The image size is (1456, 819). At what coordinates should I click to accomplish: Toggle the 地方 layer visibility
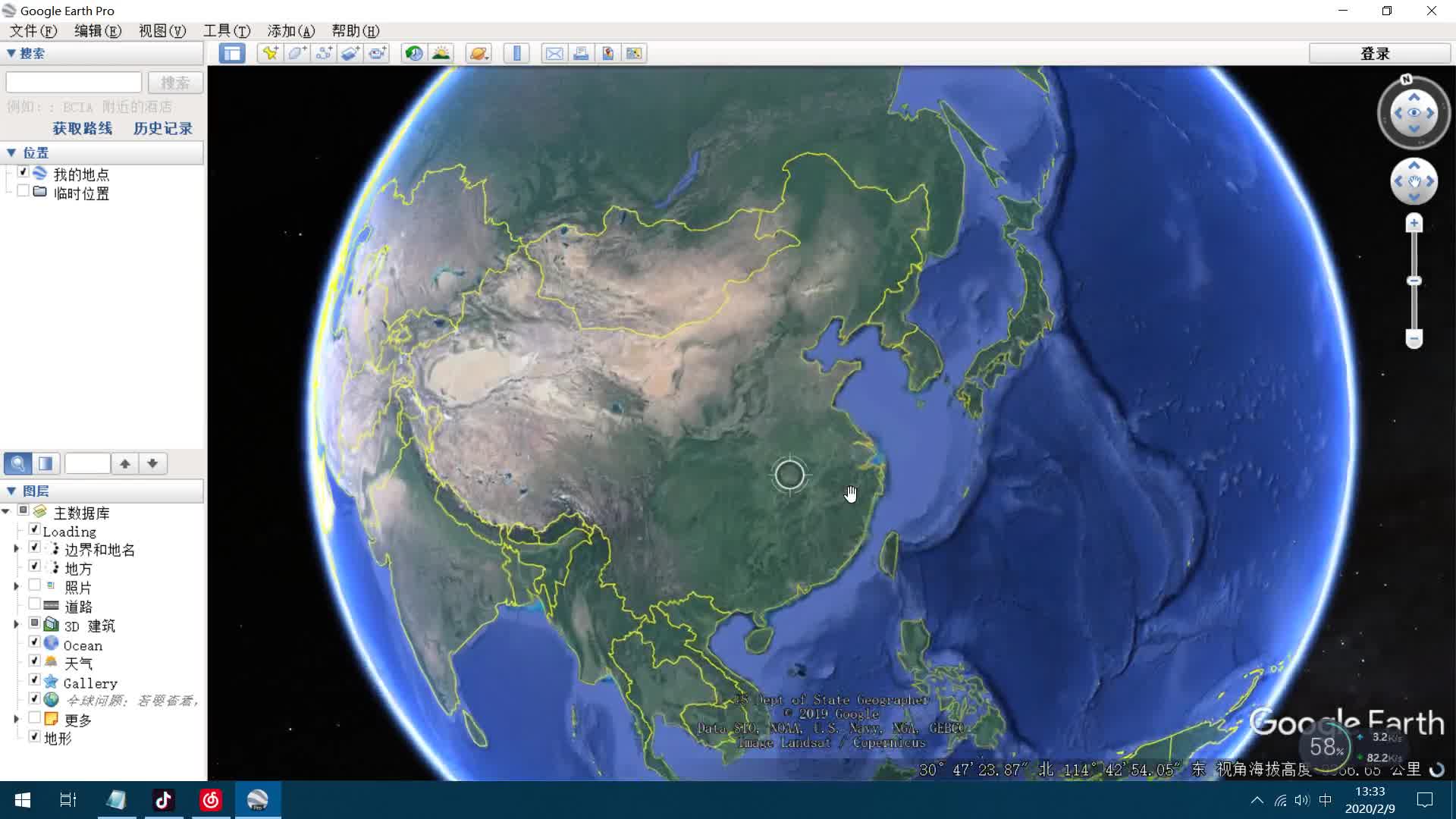[35, 567]
